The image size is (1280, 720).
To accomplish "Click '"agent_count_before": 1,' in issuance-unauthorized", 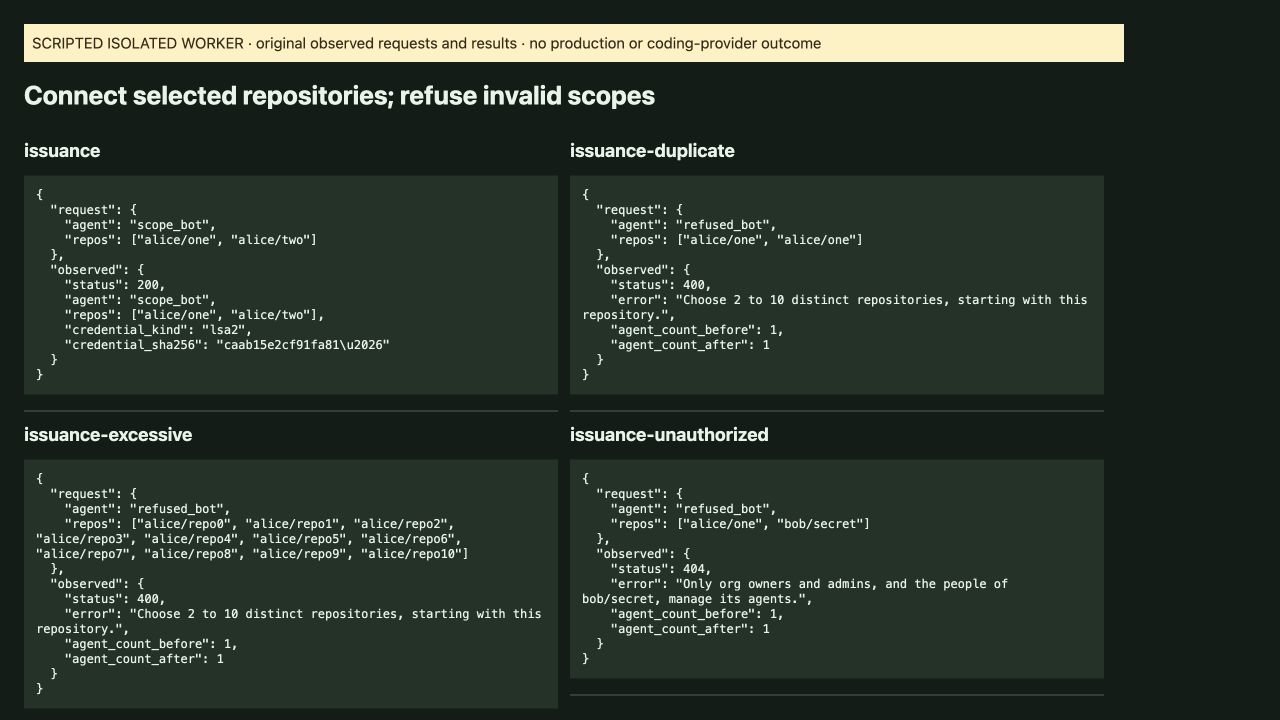I will pyautogui.click(x=697, y=614).
